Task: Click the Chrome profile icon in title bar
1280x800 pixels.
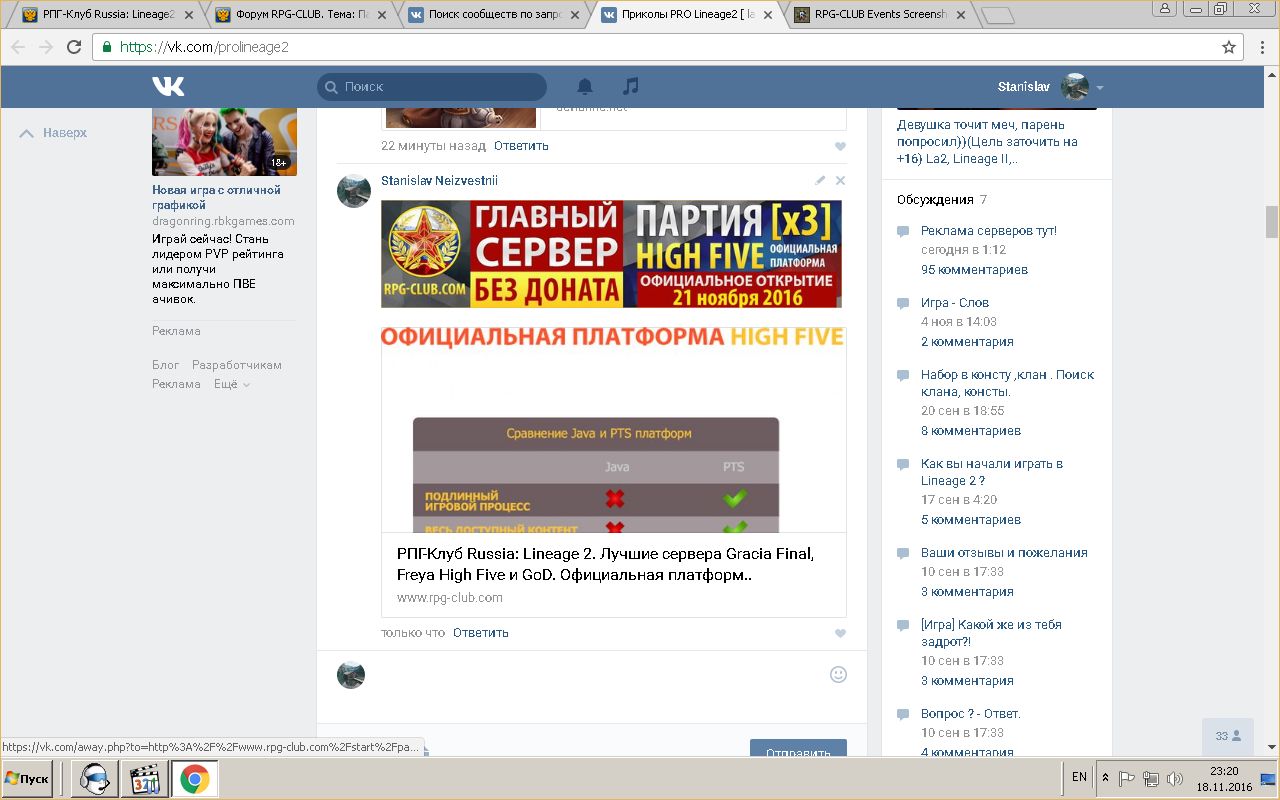Action: pos(1164,8)
